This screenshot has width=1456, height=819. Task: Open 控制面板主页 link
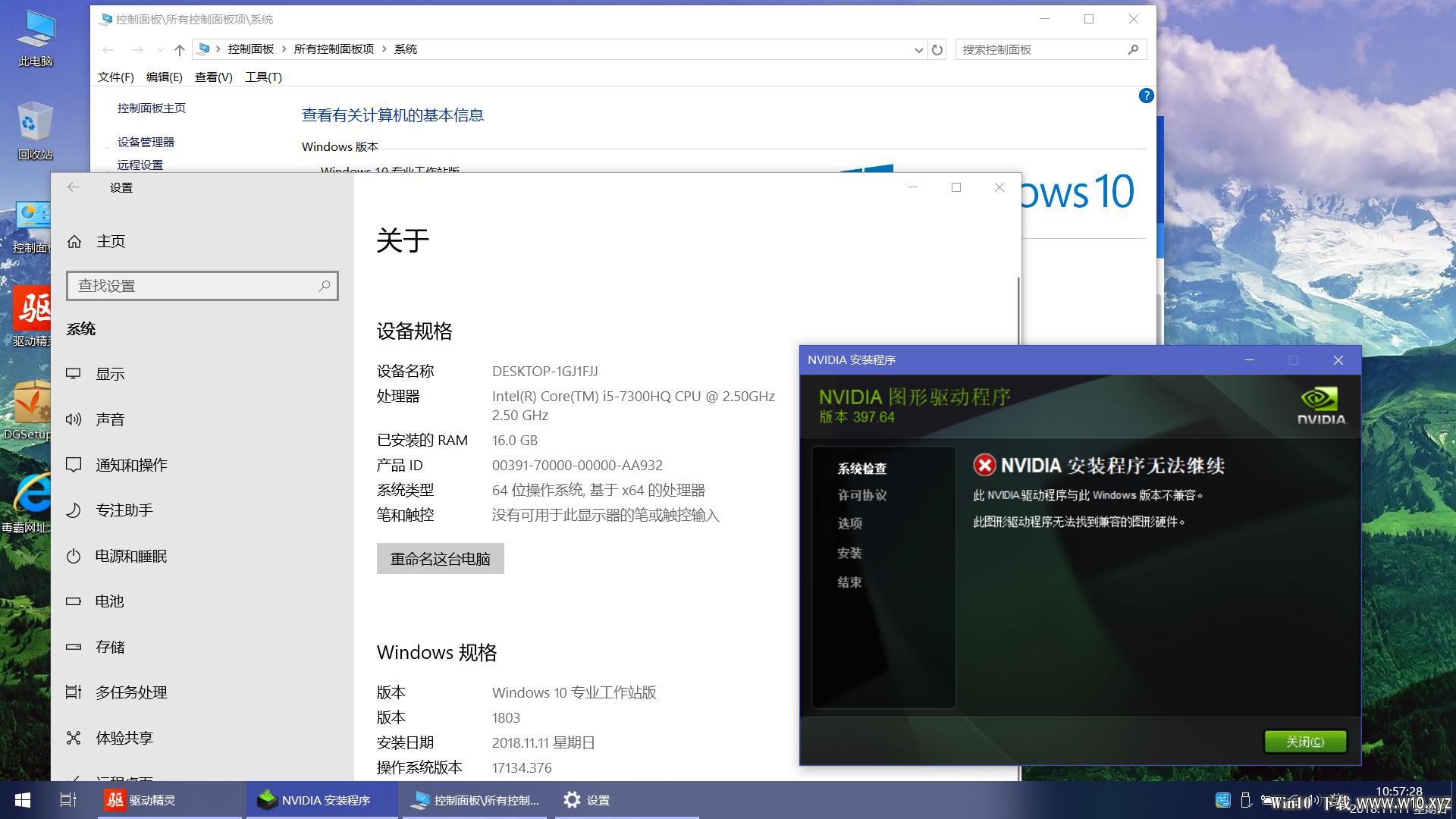point(152,108)
